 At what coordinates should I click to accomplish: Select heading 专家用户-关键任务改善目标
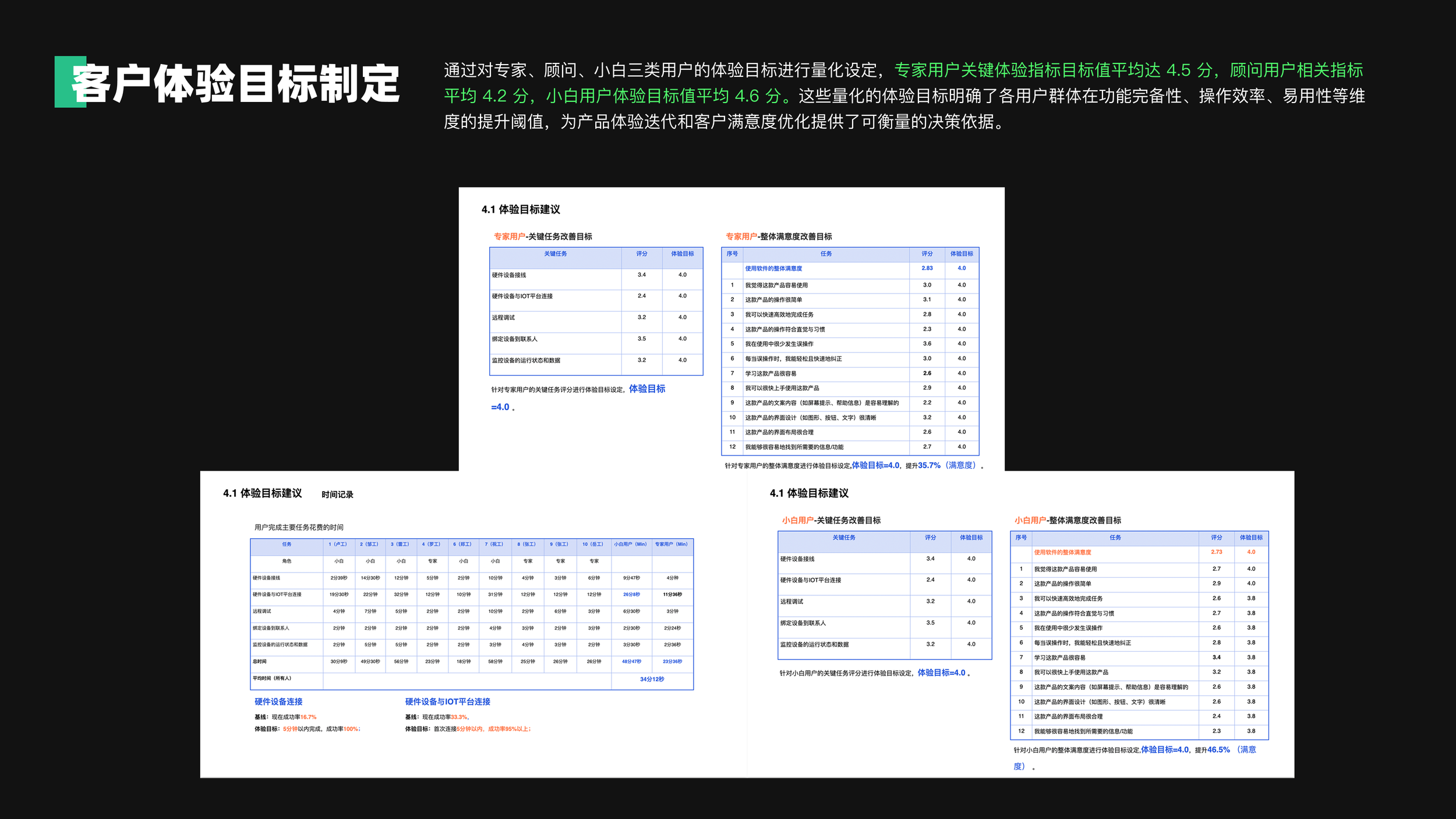click(x=543, y=236)
